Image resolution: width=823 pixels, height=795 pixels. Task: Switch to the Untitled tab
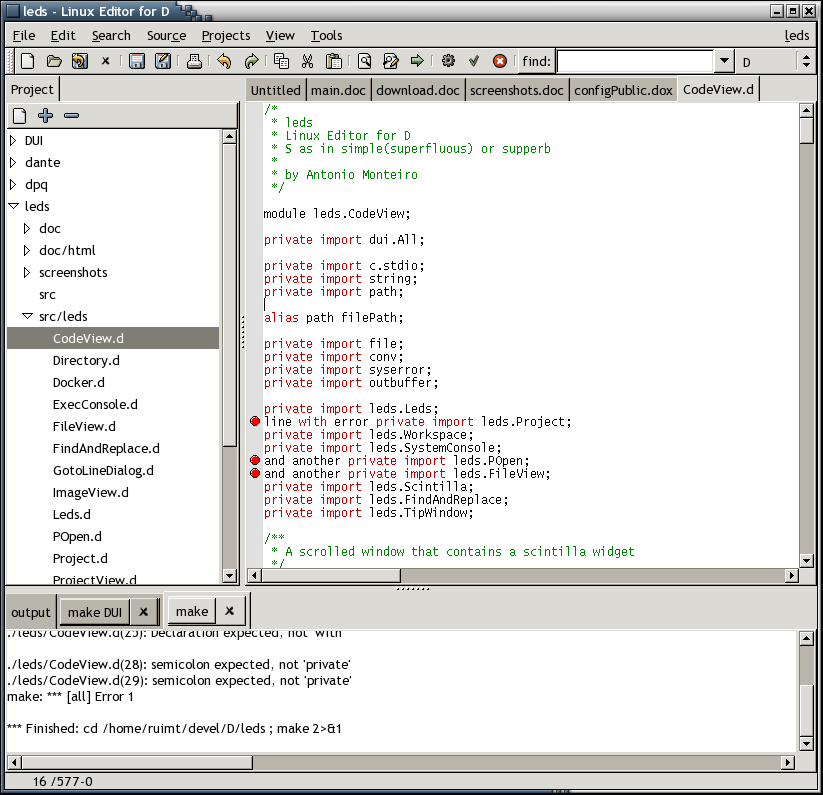pyautogui.click(x=276, y=90)
